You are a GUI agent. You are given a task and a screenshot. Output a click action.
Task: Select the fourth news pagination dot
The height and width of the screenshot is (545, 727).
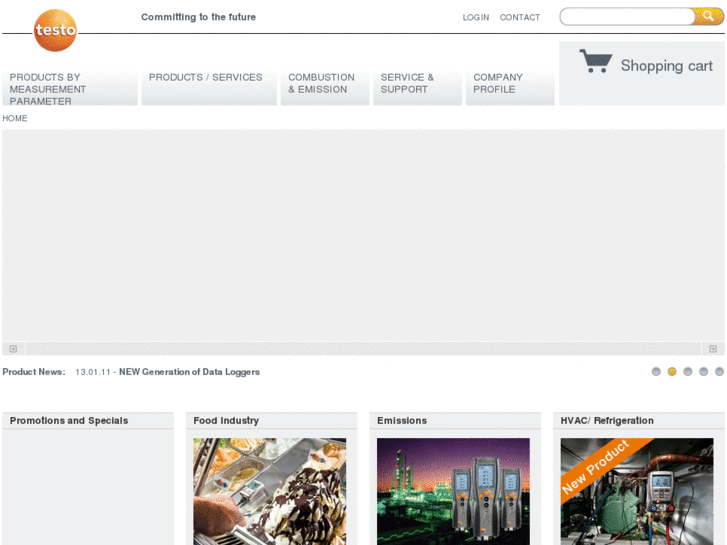point(703,372)
